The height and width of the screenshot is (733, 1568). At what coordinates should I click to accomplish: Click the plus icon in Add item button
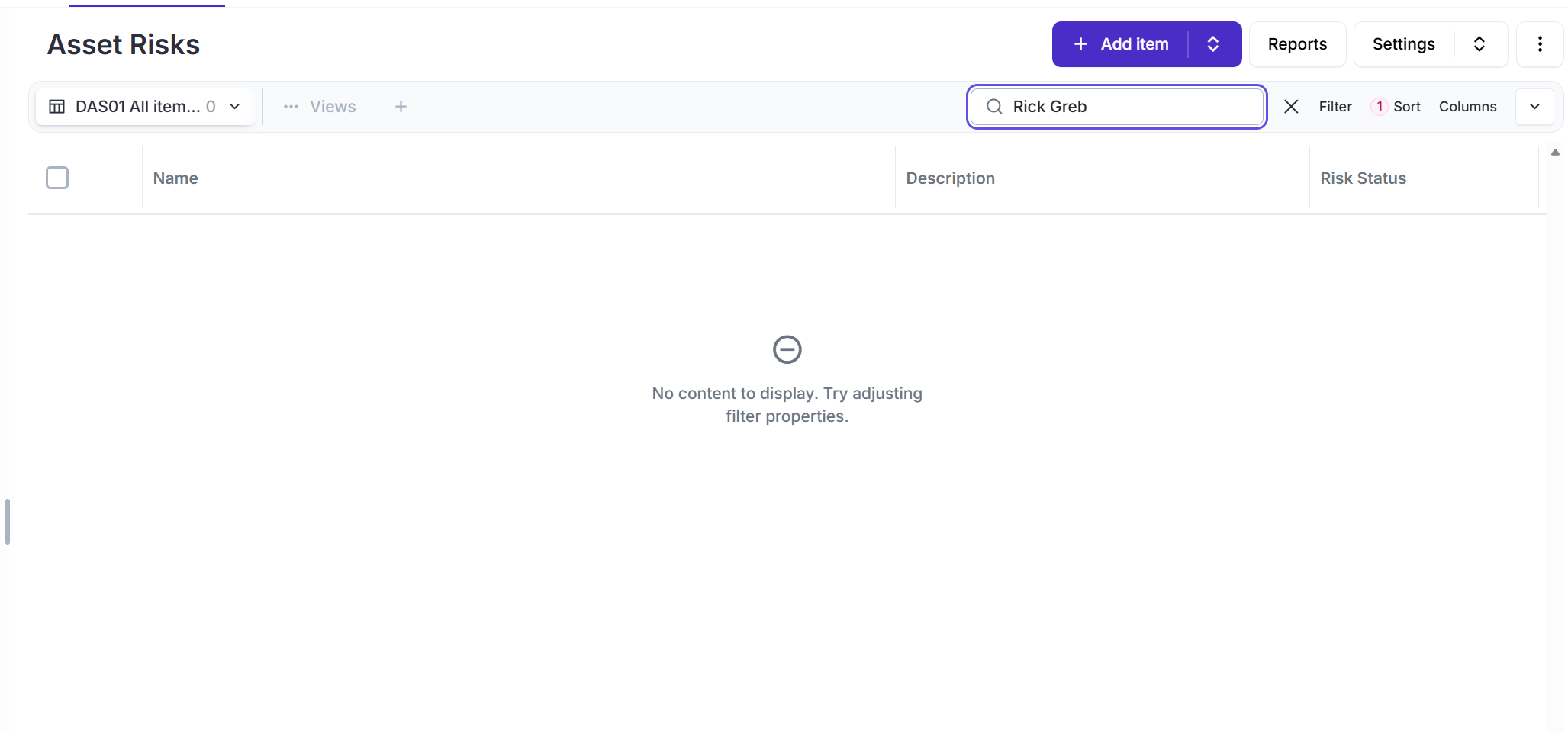point(1080,44)
